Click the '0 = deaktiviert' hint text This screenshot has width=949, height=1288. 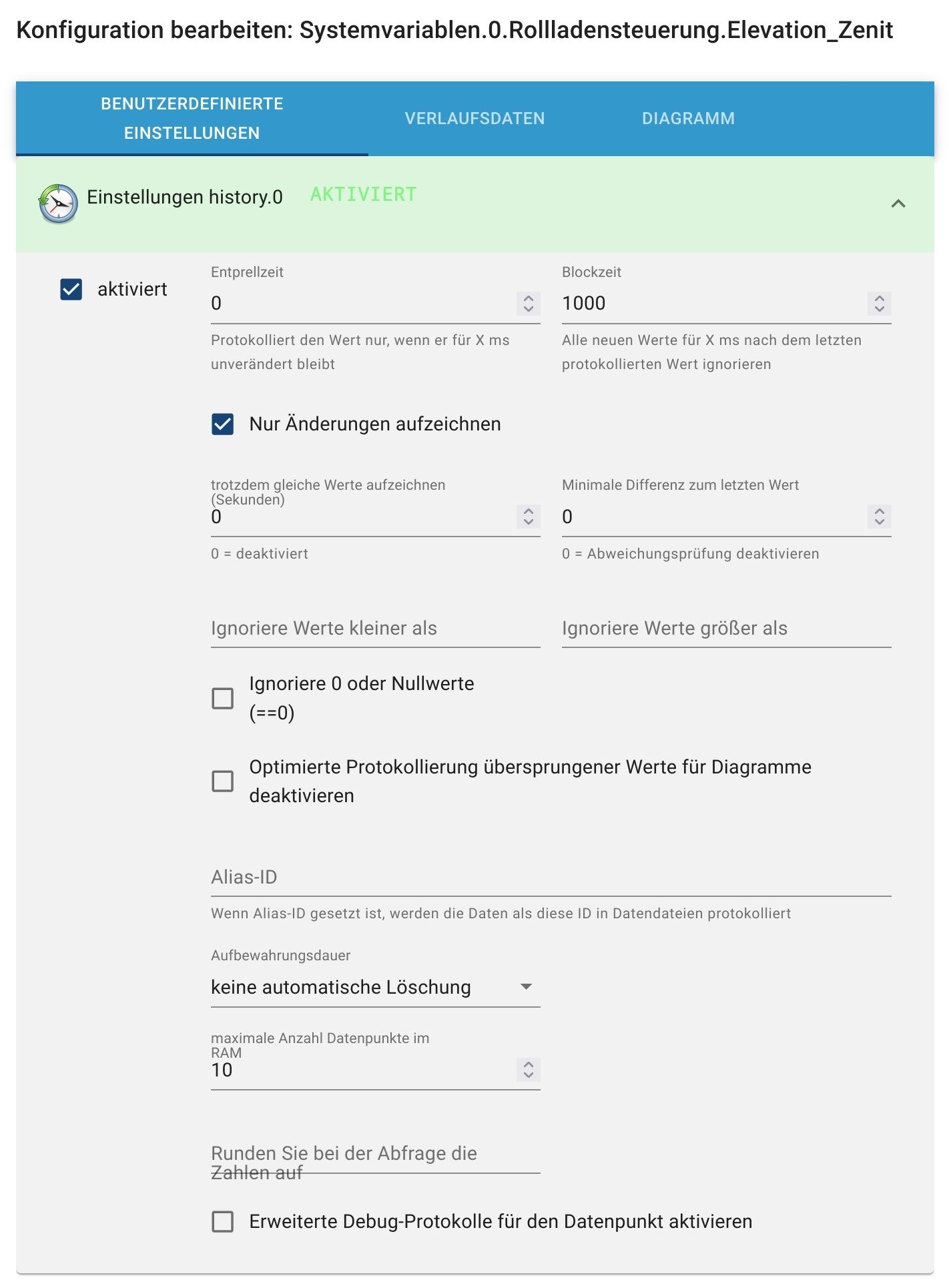tap(260, 554)
